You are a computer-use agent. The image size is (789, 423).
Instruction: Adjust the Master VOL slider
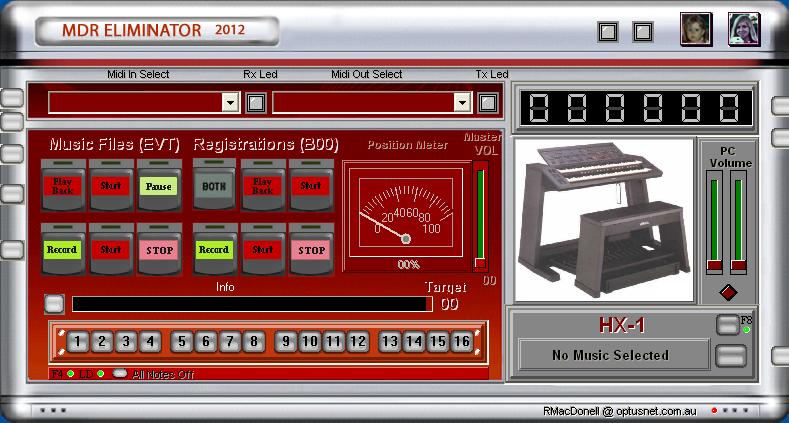(x=480, y=262)
